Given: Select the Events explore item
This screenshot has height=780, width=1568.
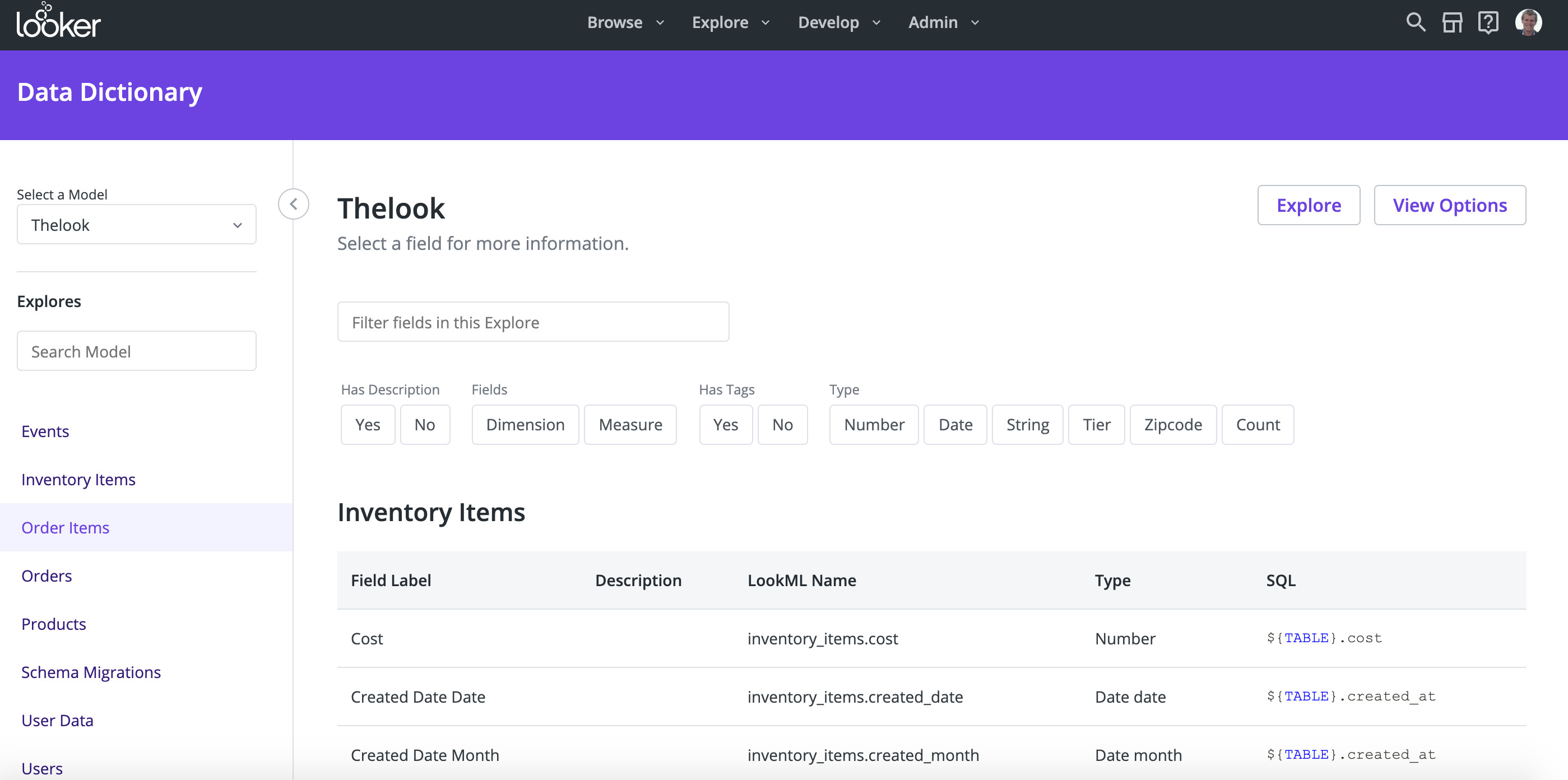Looking at the screenshot, I should [45, 430].
